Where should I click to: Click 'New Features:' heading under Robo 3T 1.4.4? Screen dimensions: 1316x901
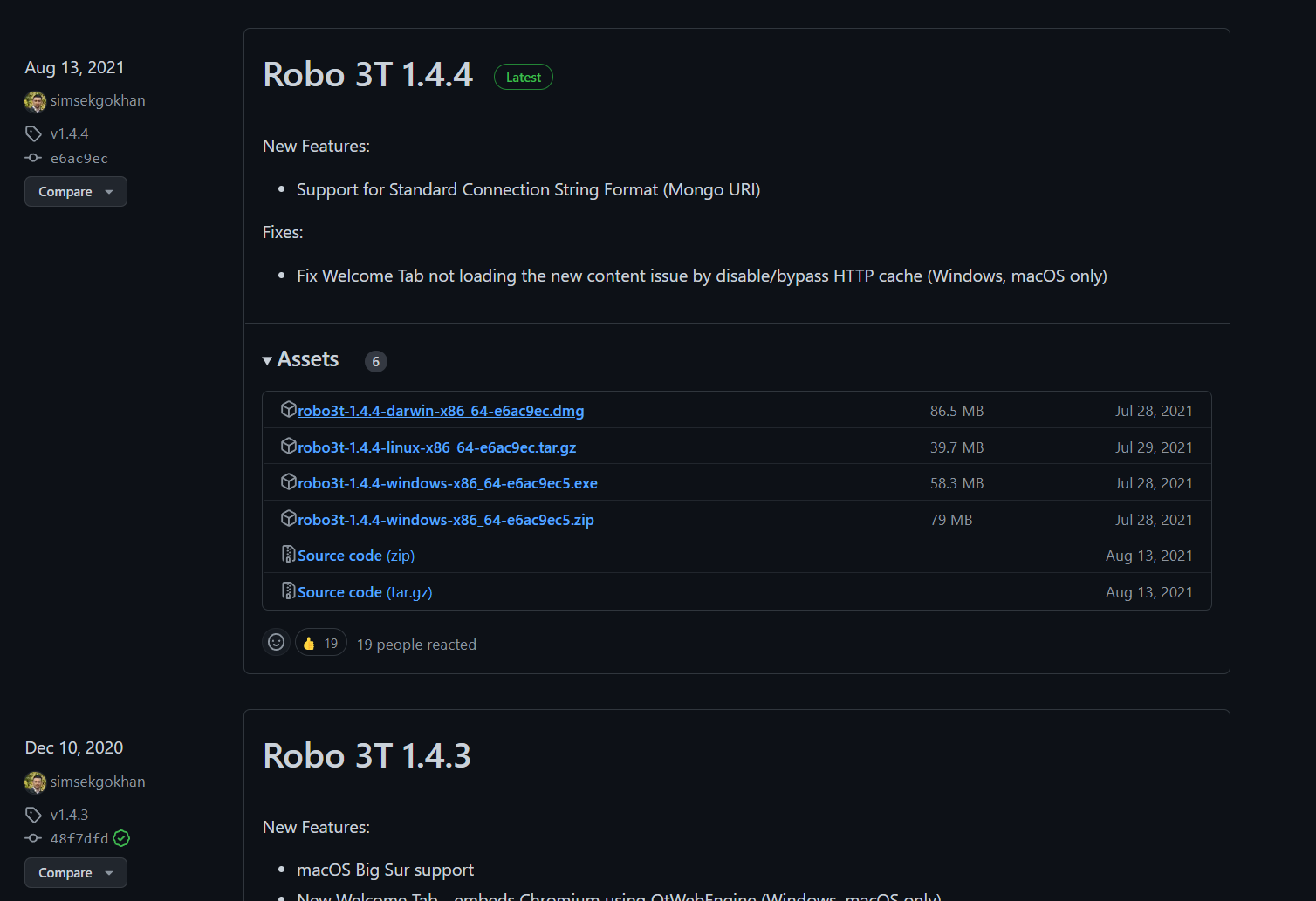[x=316, y=146]
